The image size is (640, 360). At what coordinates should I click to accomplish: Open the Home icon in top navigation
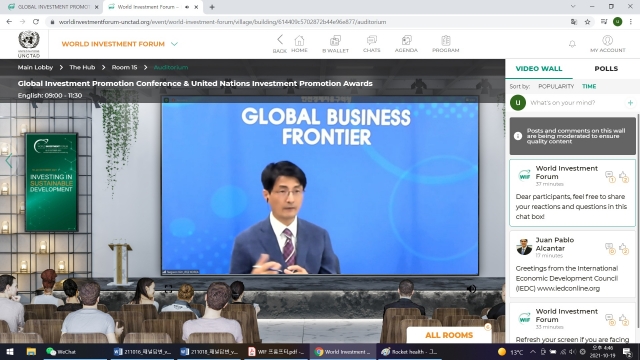(299, 41)
